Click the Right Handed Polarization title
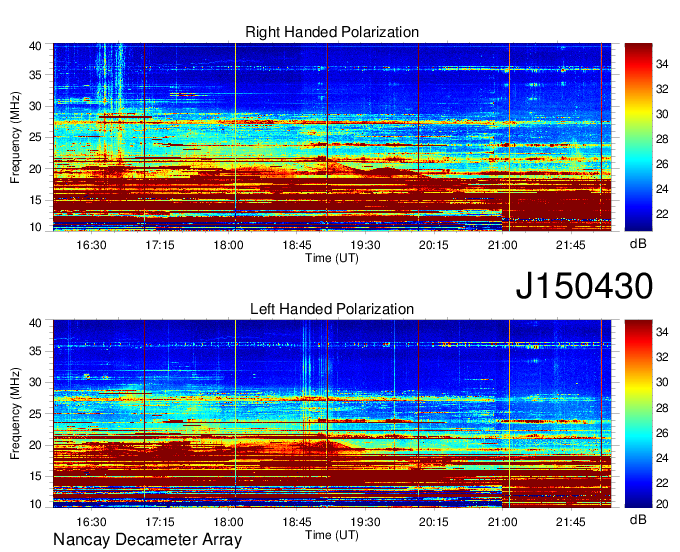The width and height of the screenshot is (680, 552). (332, 32)
